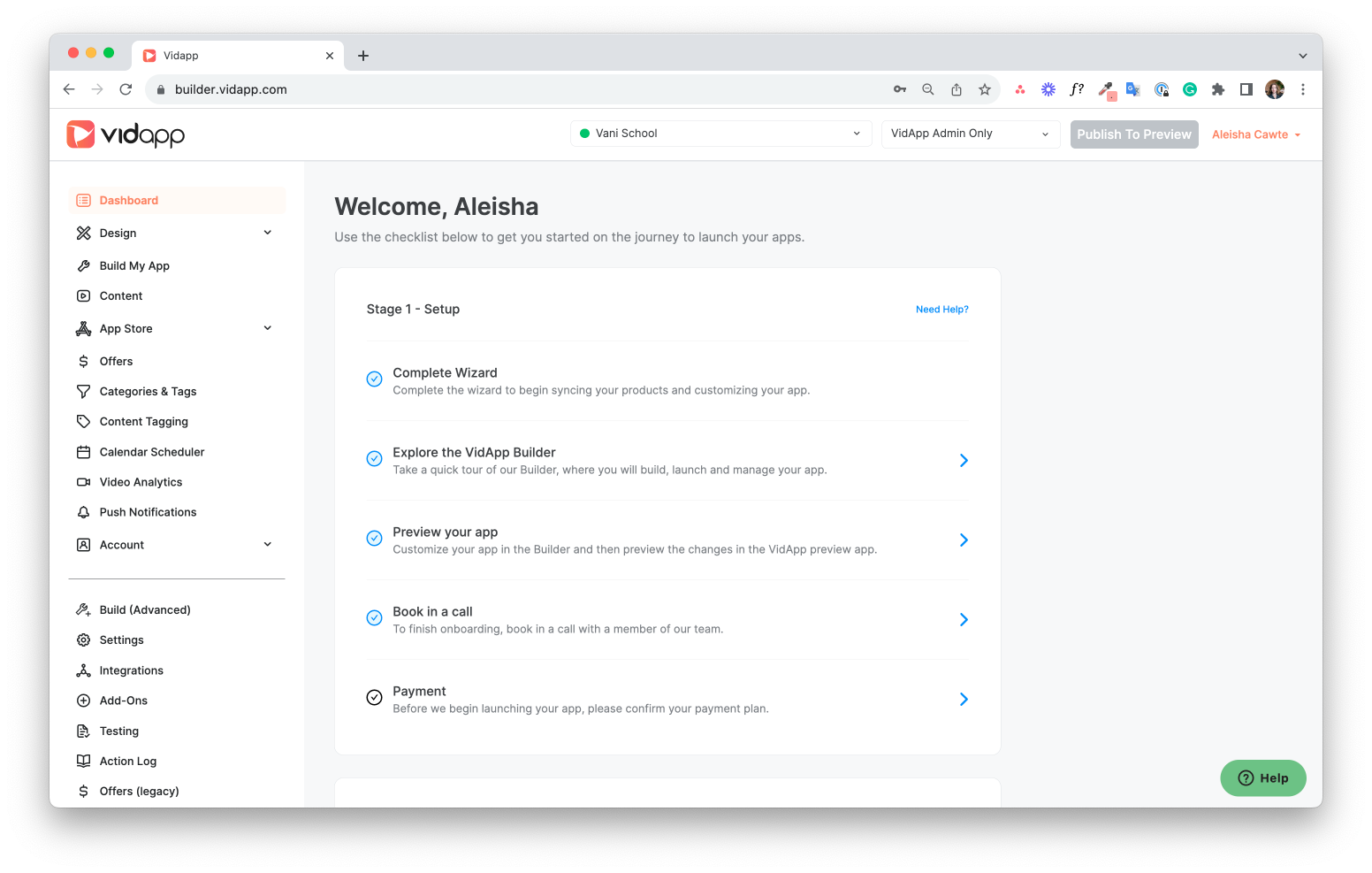Reload the page in browser toolbar
The width and height of the screenshot is (1372, 873).
[126, 89]
